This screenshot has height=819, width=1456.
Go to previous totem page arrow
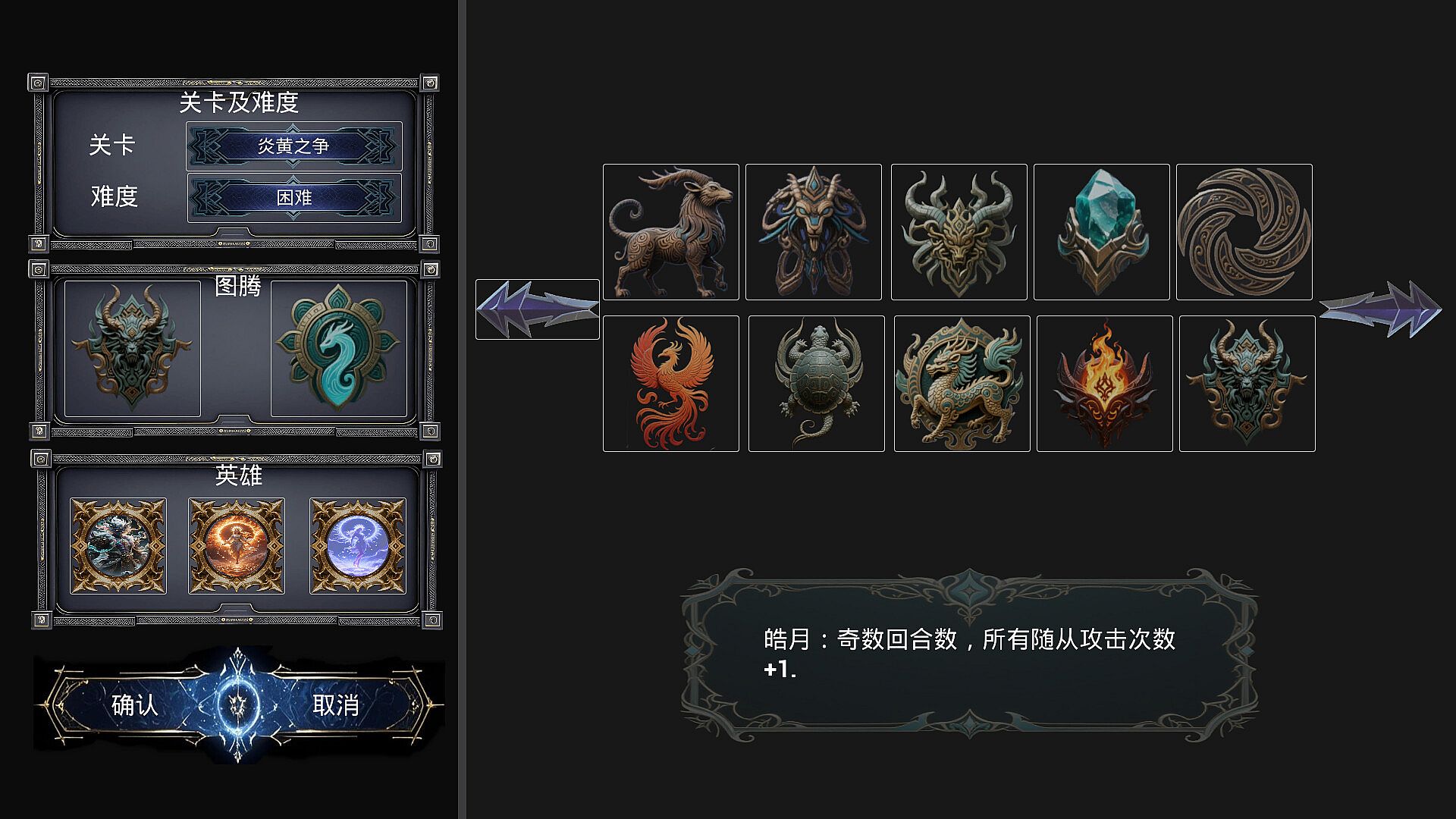[x=538, y=309]
